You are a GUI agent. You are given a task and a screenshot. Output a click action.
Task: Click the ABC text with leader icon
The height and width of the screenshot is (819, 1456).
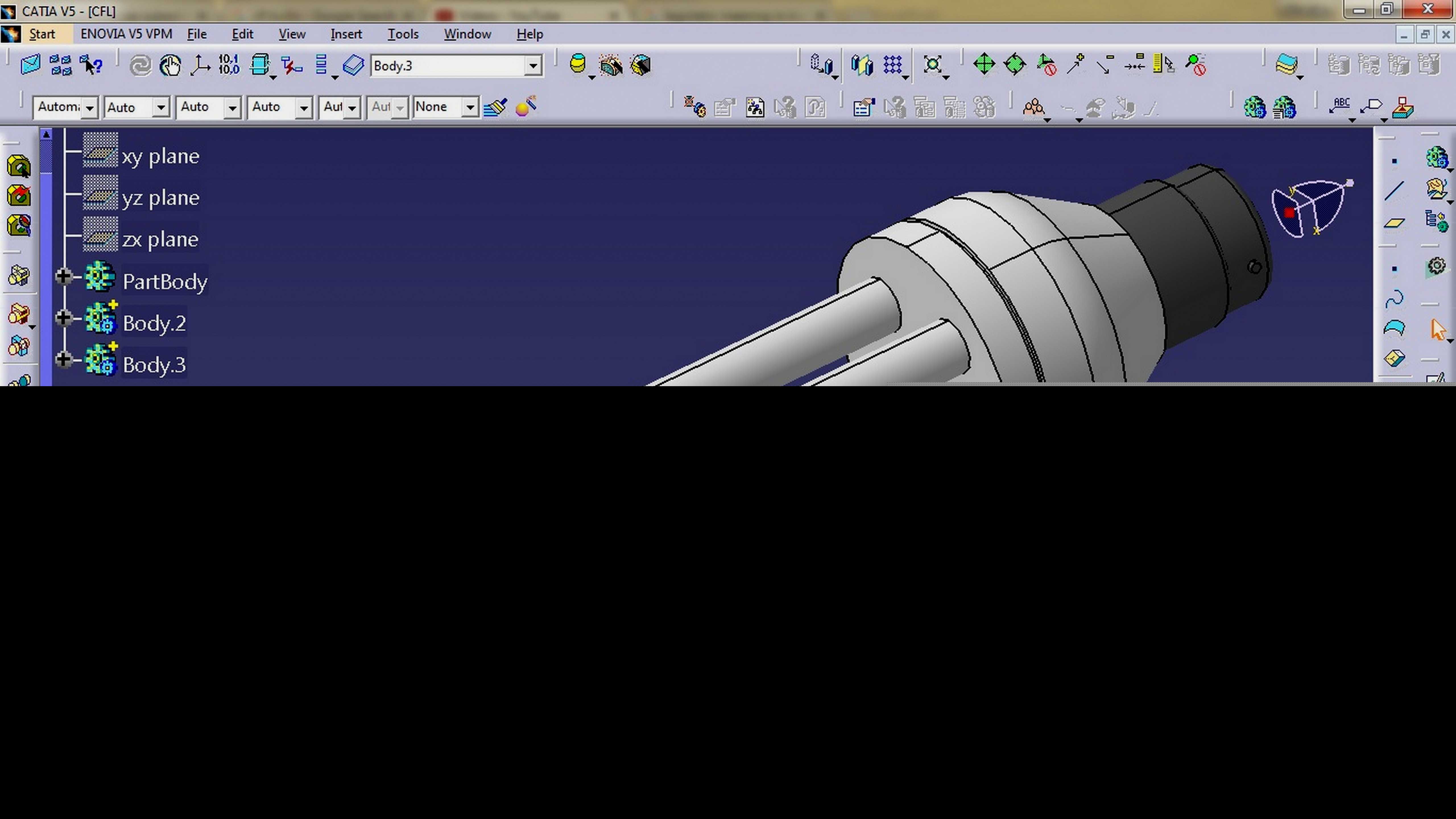[x=1340, y=106]
